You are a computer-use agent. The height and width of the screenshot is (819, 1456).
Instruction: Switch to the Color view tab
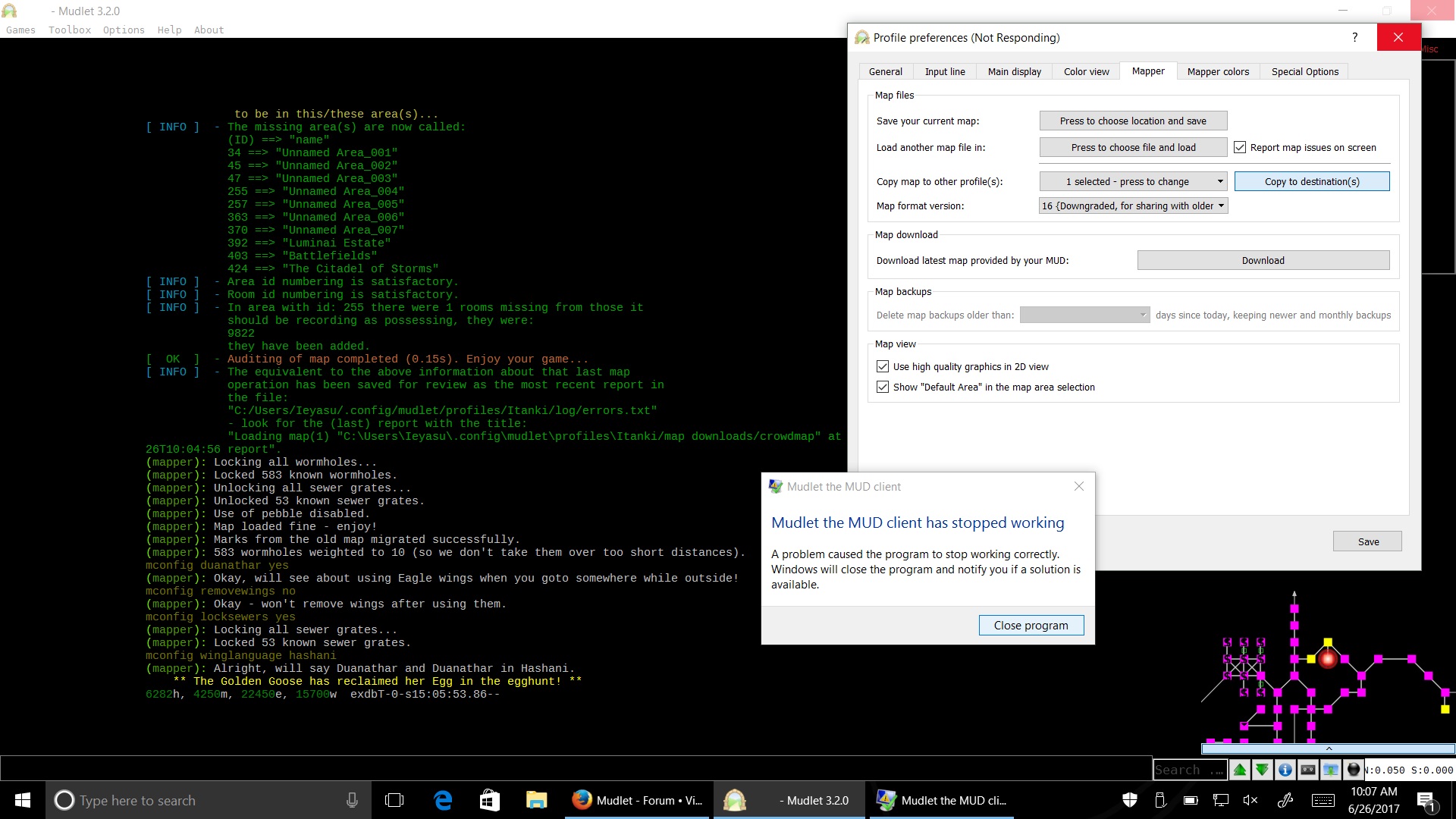(x=1087, y=71)
